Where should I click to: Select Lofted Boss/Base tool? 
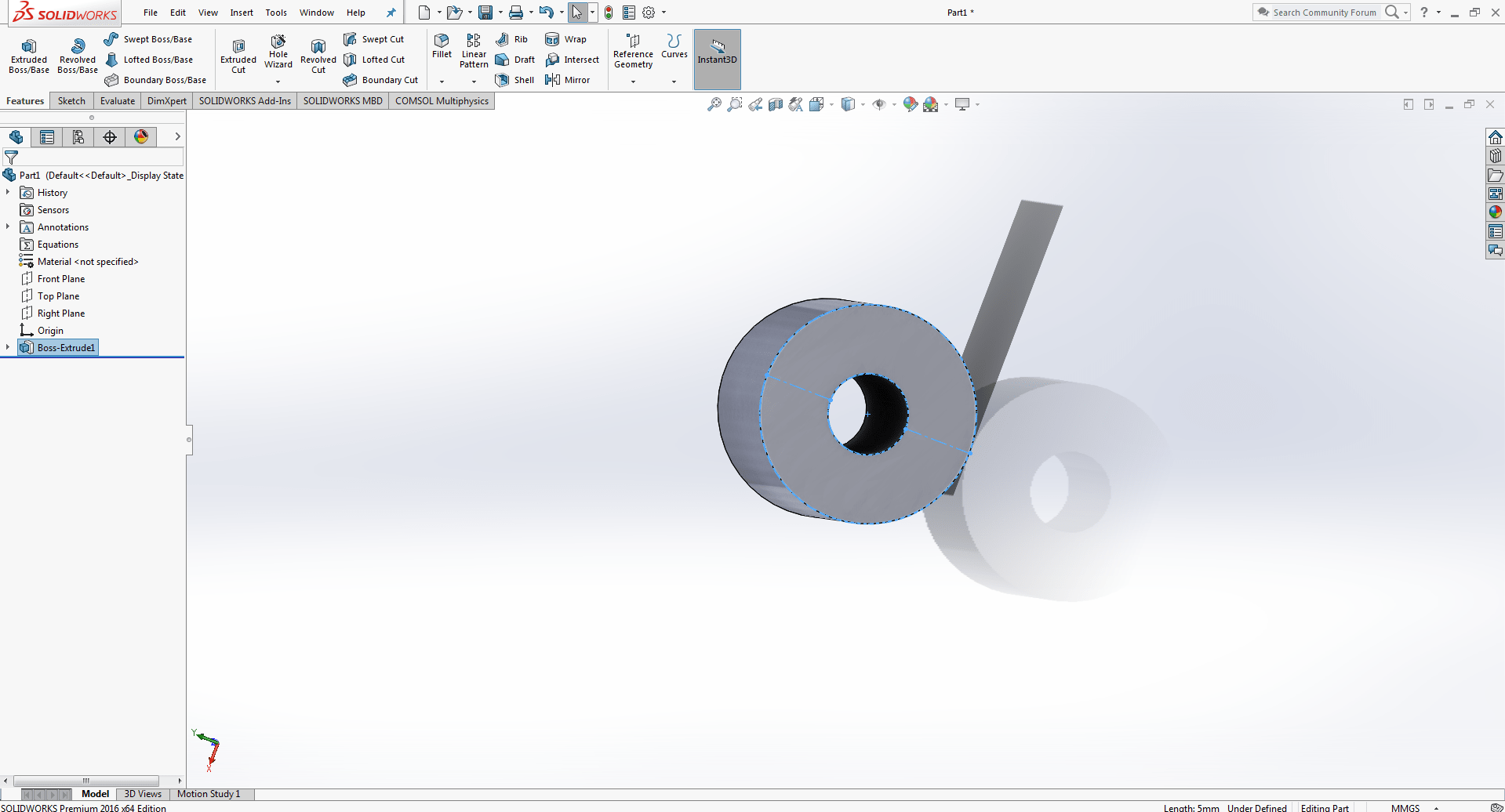point(148,60)
